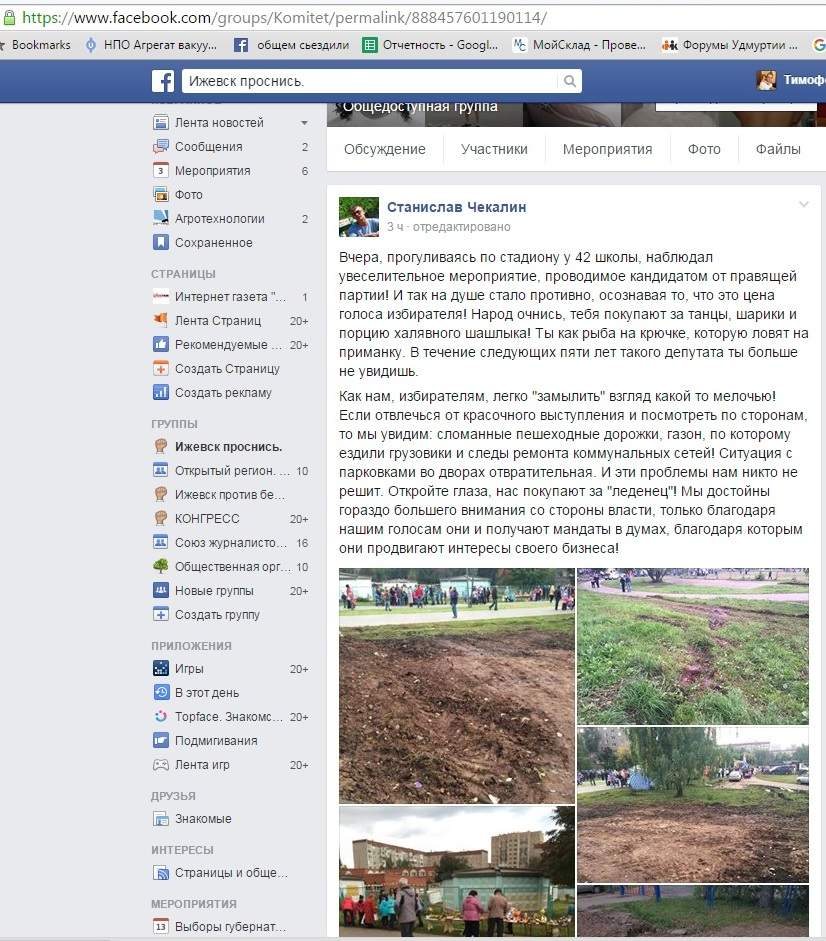
Task: Open Сообщения from the left sidebar
Action: pos(208,147)
